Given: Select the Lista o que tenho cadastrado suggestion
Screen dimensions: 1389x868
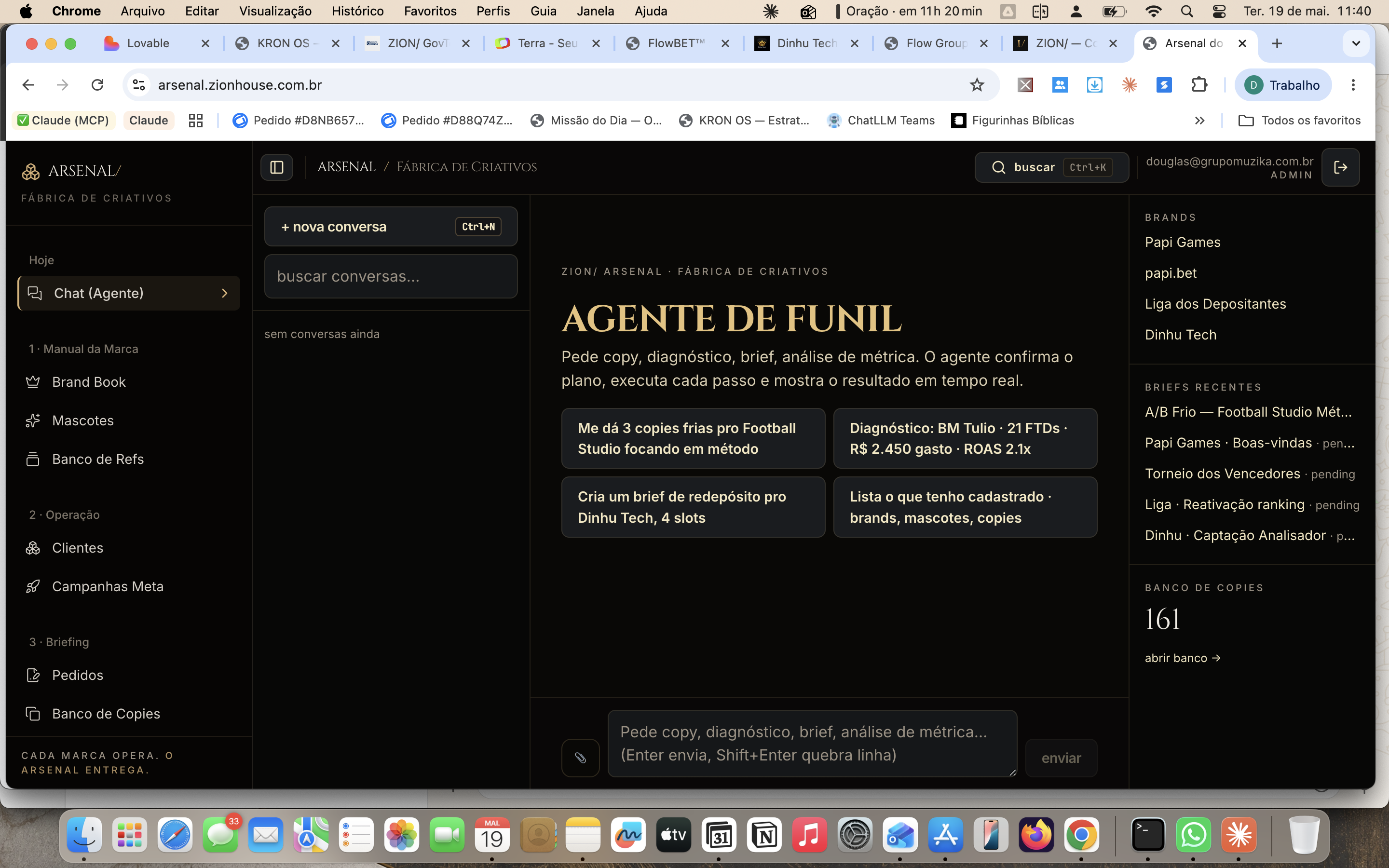Looking at the screenshot, I should coord(965,507).
